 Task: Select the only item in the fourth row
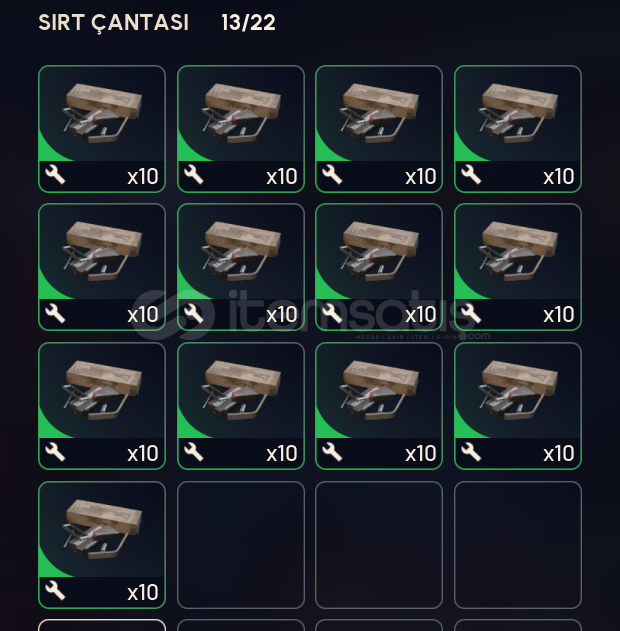tap(102, 545)
